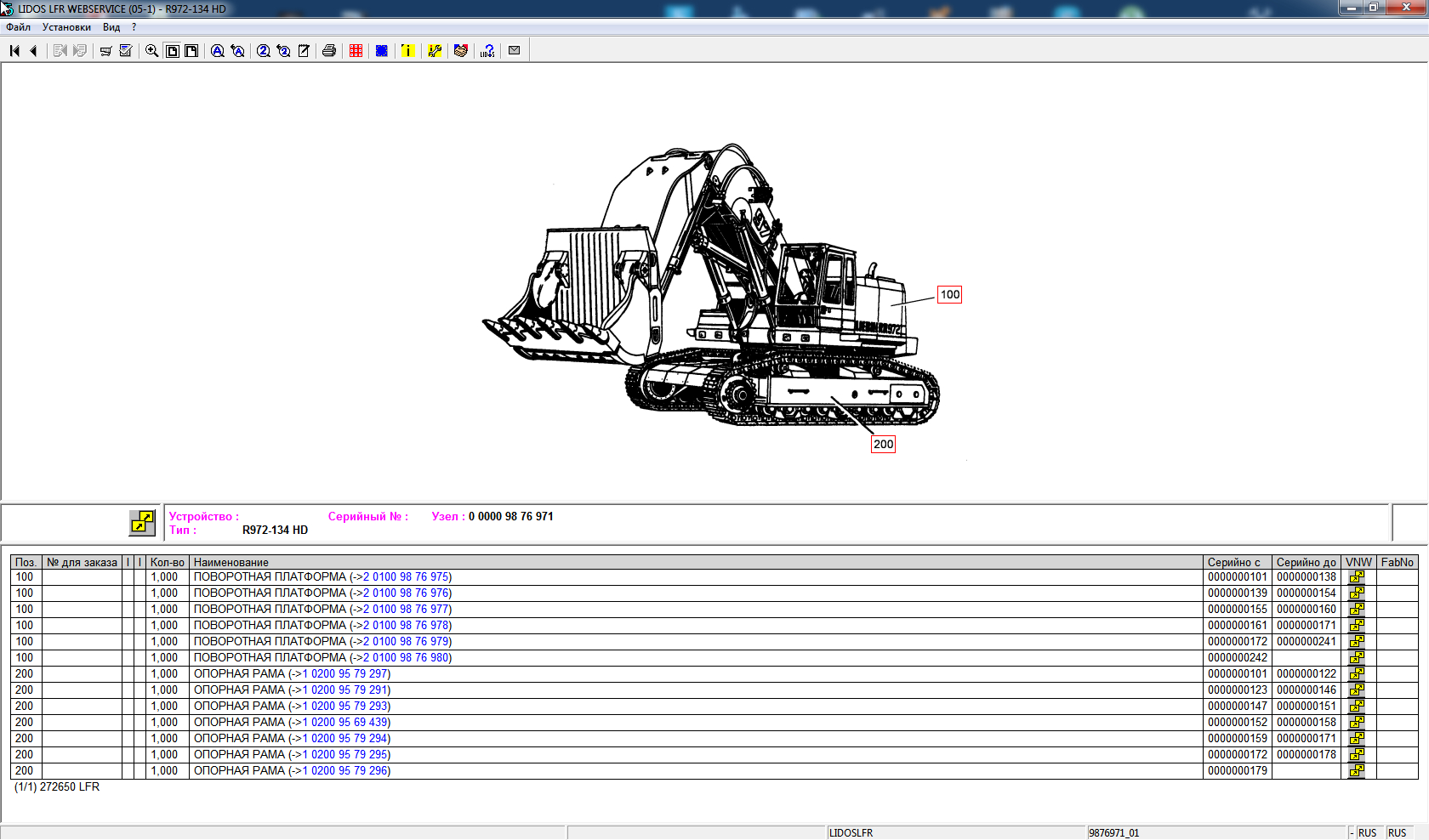Click the yellow information icon
The width and height of the screenshot is (1429, 840).
click(x=407, y=51)
